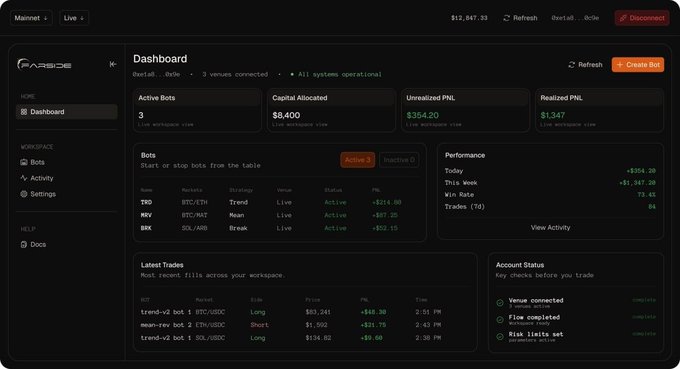680x369 pixels.
Task: Click the Farside logo
Action: pyautogui.click(x=44, y=64)
